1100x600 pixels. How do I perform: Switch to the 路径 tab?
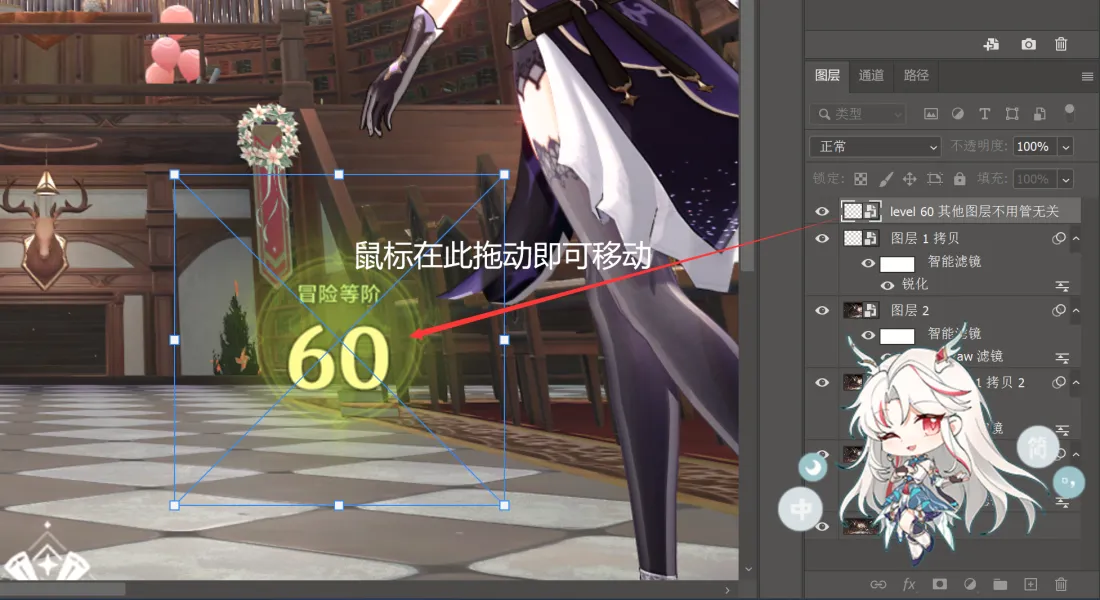coord(916,75)
